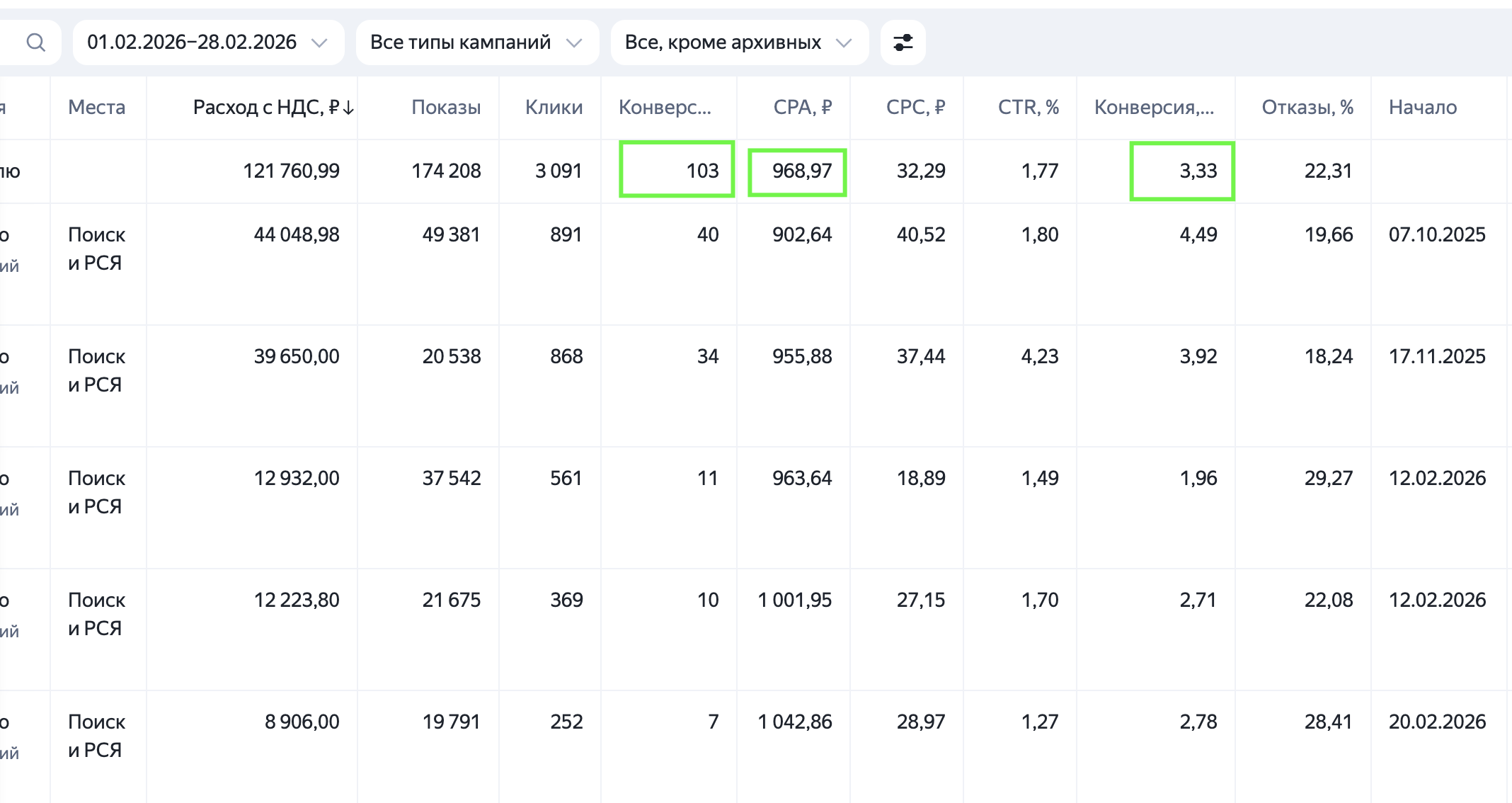Click the 'Показы' column header
Image resolution: width=1512 pixels, height=803 pixels.
click(446, 108)
